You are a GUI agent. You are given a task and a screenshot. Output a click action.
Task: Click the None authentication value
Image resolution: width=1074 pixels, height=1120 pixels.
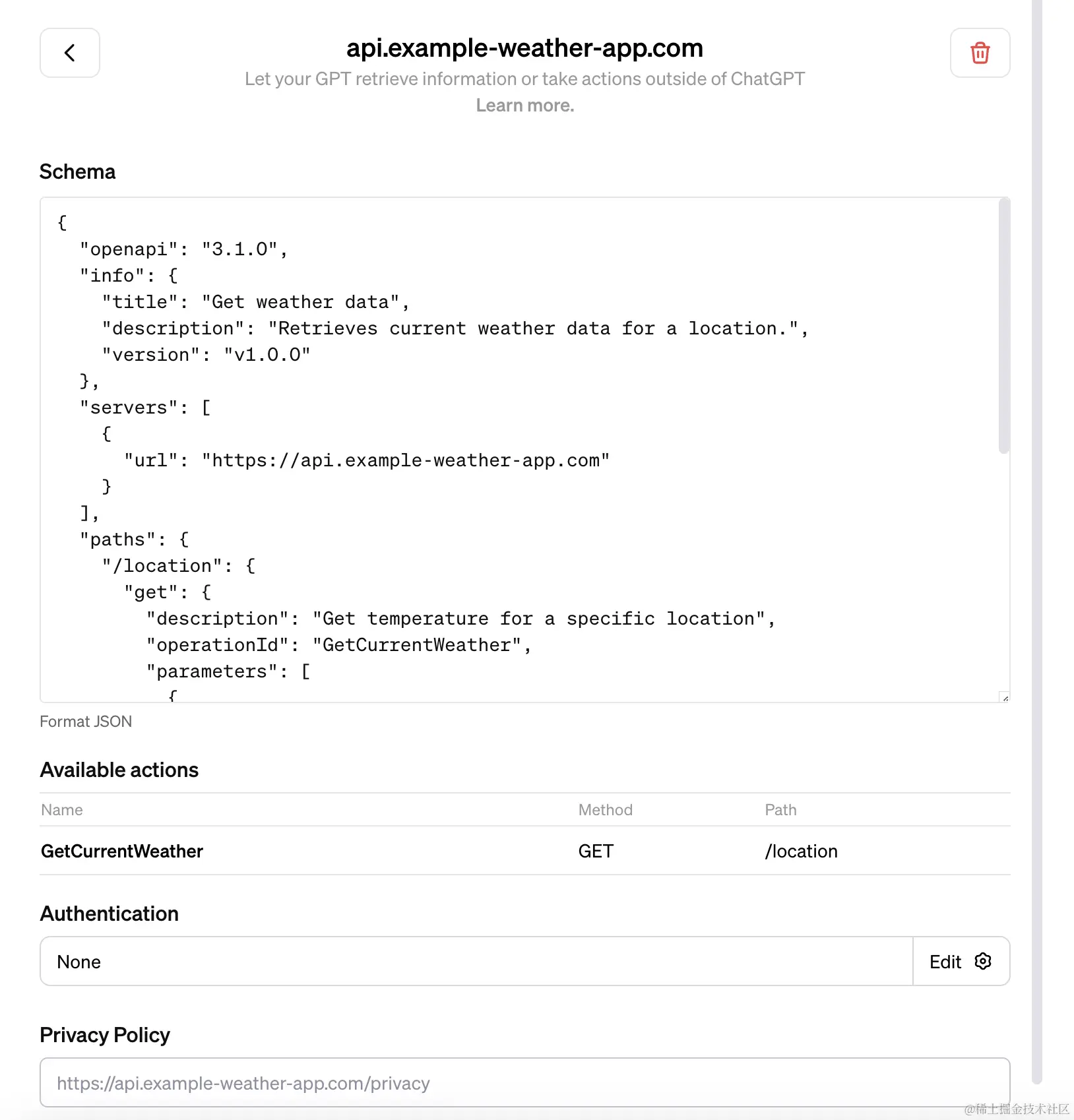79,962
